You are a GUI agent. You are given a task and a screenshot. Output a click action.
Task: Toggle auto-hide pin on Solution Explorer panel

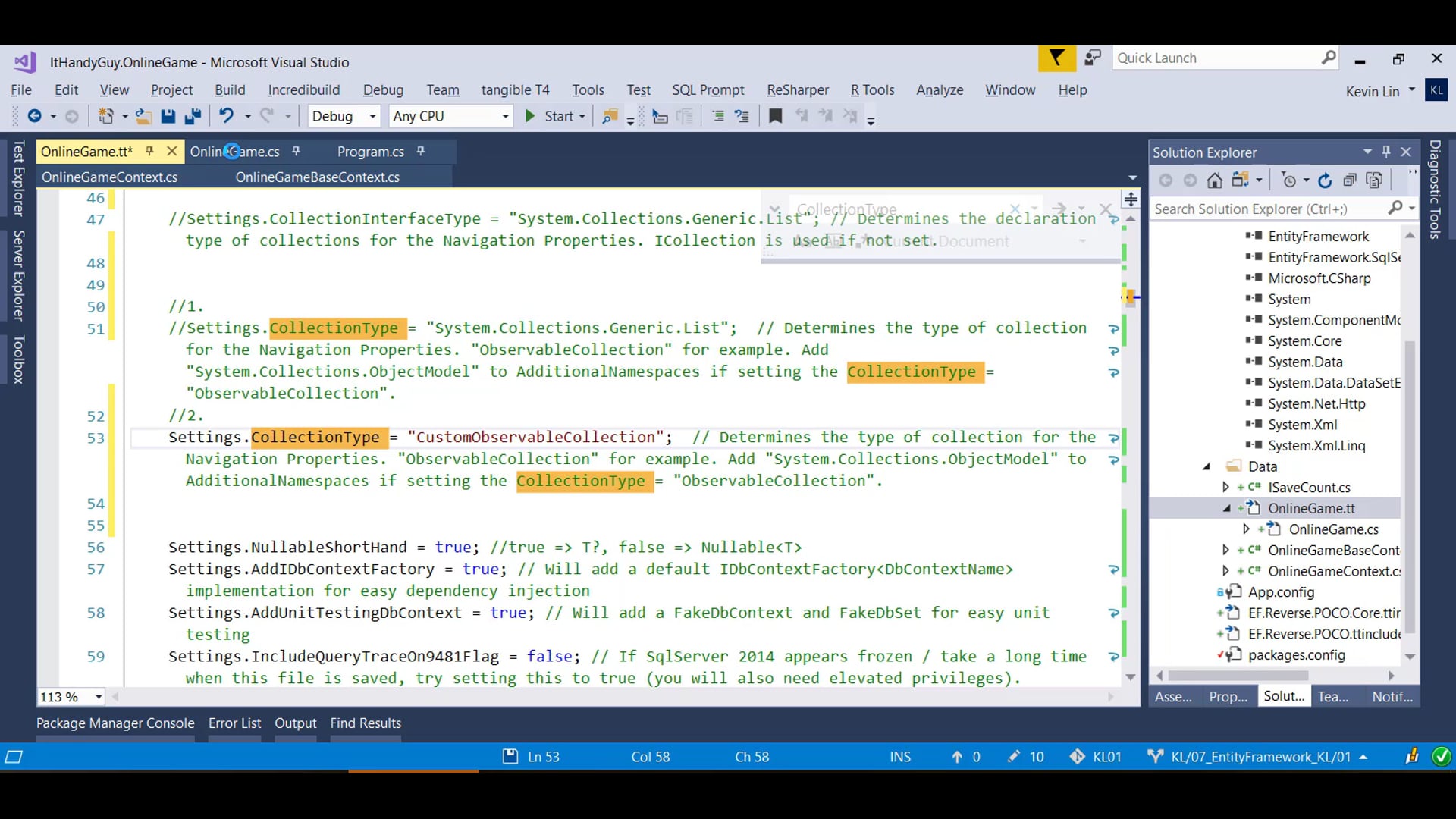pyautogui.click(x=1386, y=152)
